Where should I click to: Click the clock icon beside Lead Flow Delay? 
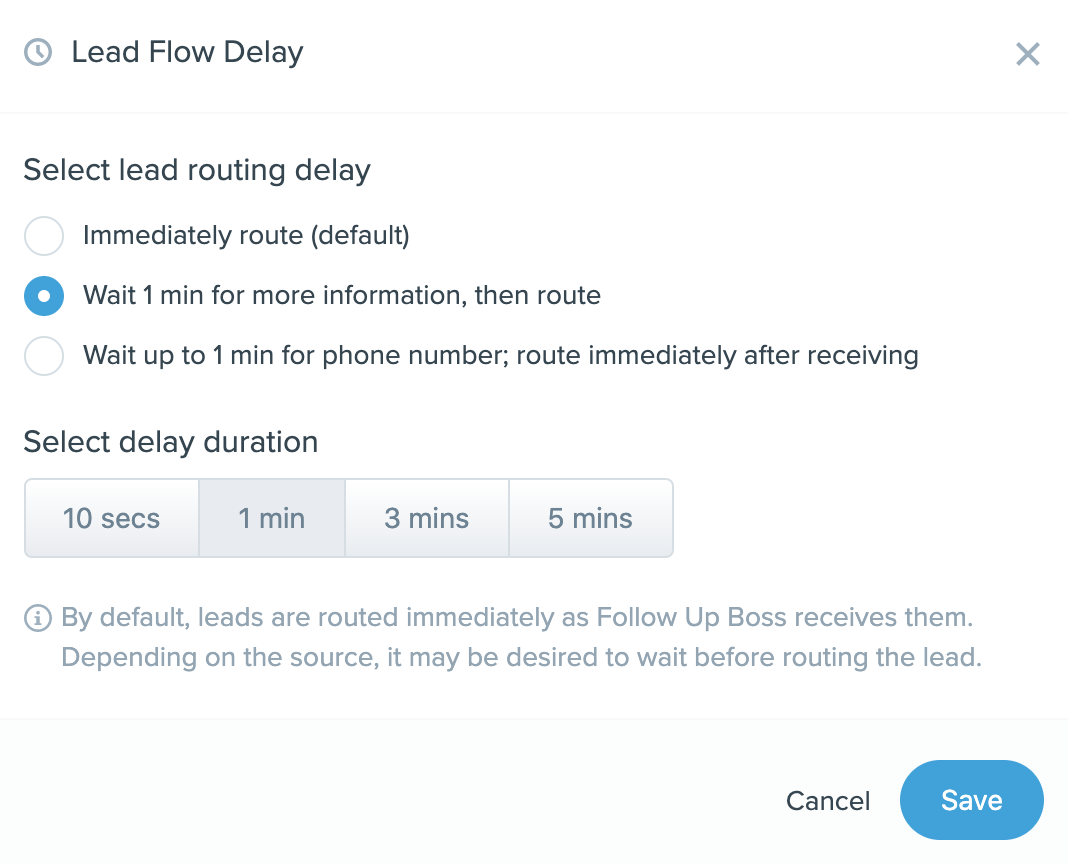click(38, 52)
